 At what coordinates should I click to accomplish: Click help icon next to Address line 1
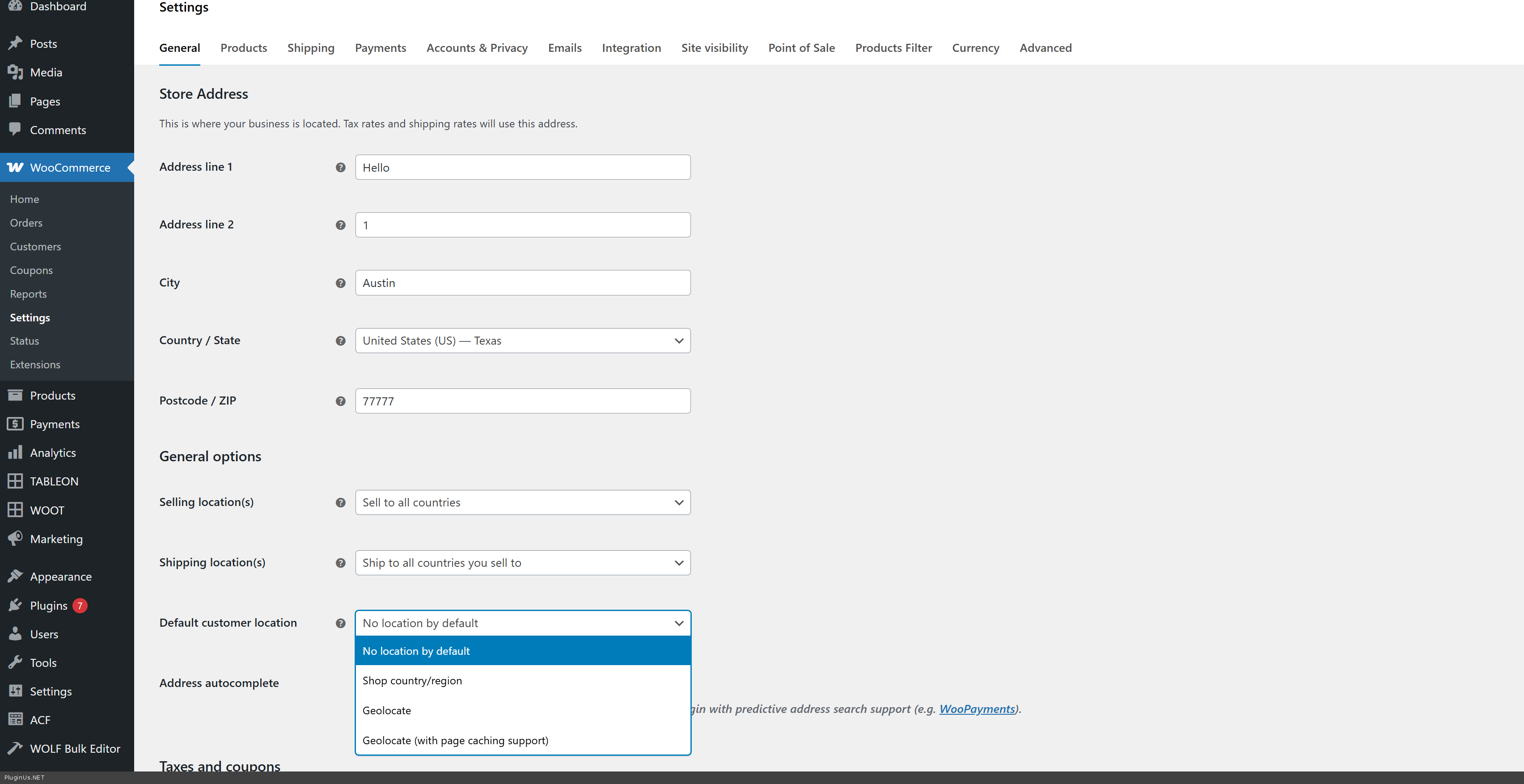point(340,167)
